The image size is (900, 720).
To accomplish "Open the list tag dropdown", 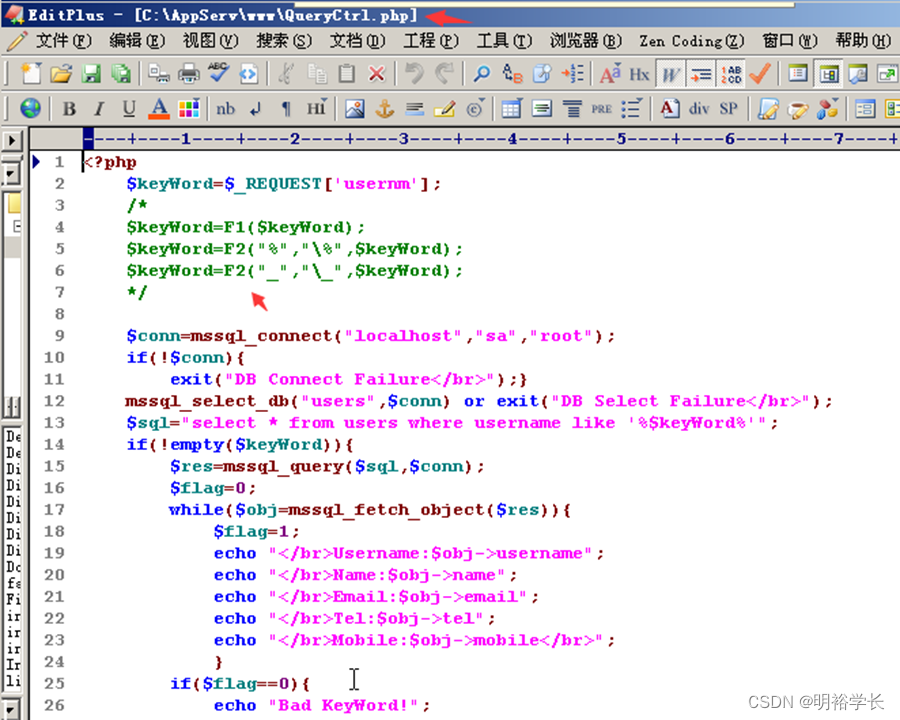I will click(631, 108).
